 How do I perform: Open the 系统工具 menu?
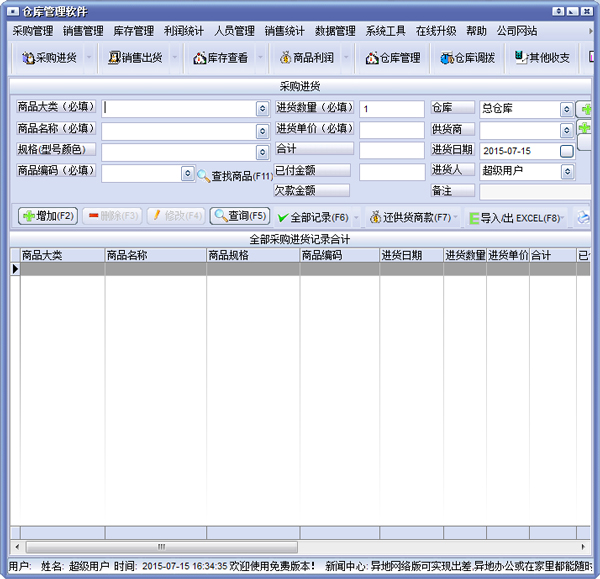[x=385, y=31]
